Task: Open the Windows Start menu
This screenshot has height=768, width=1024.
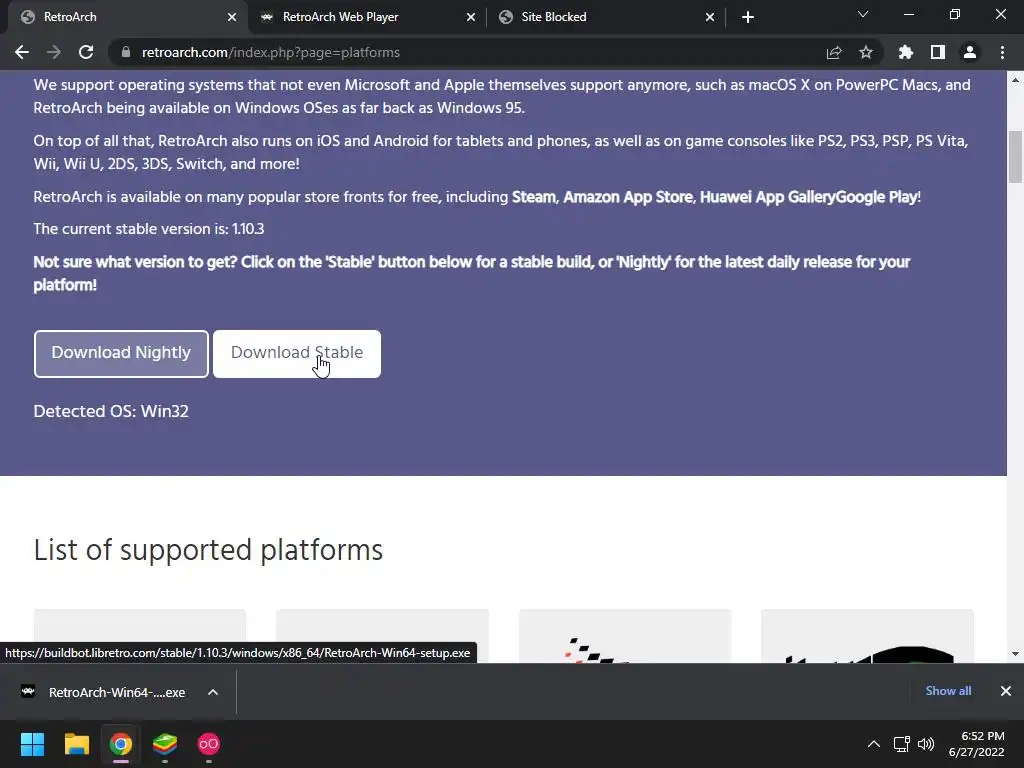Action: pyautogui.click(x=32, y=744)
